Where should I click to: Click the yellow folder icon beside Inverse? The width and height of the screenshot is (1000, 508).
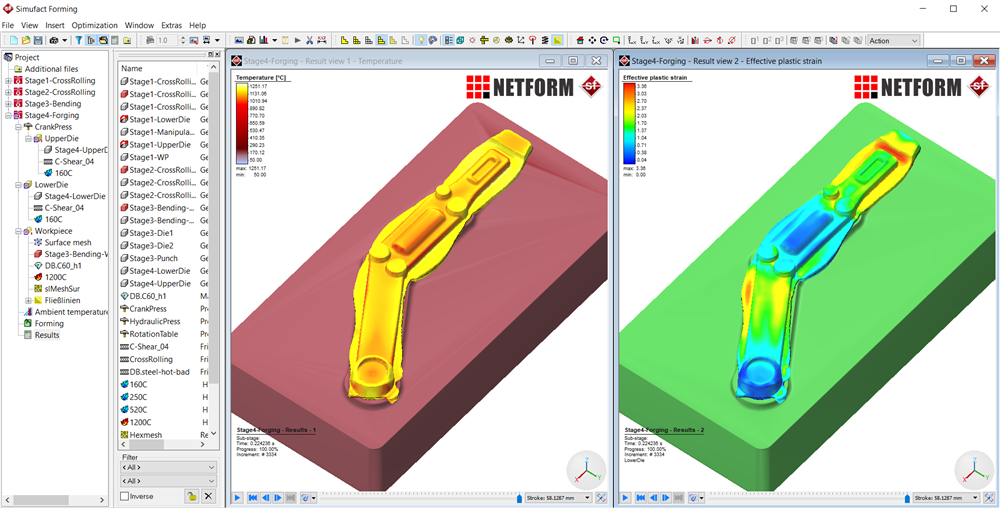tap(191, 496)
